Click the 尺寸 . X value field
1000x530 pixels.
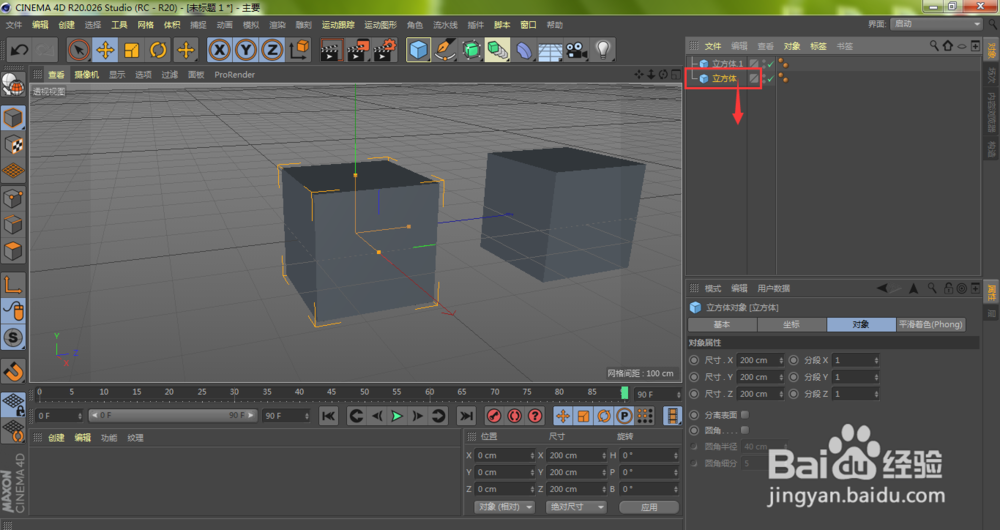(x=760, y=360)
